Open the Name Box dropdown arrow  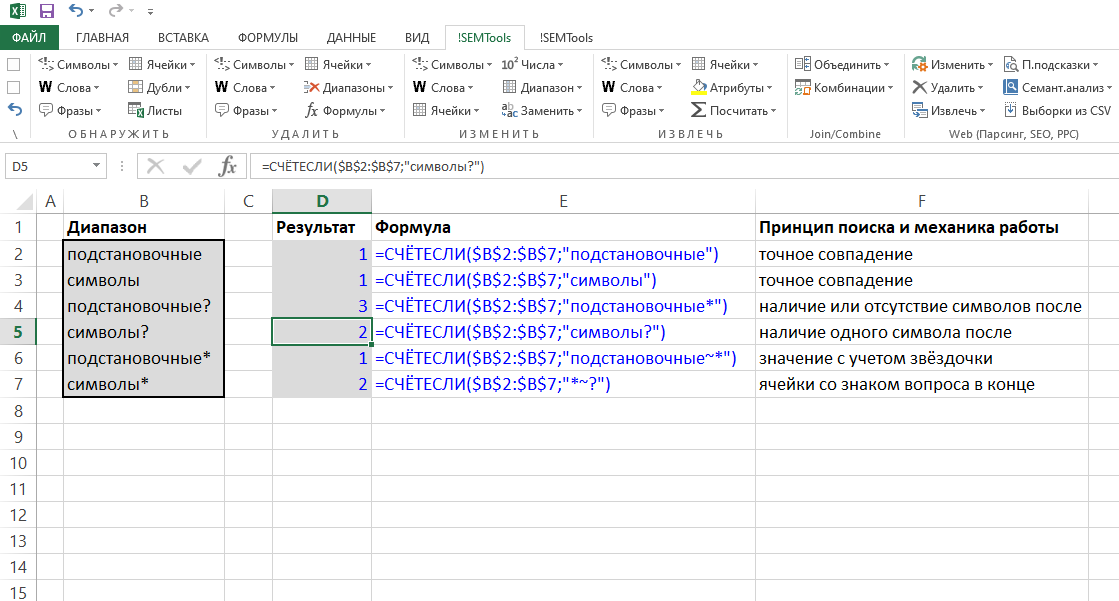click(x=96, y=166)
